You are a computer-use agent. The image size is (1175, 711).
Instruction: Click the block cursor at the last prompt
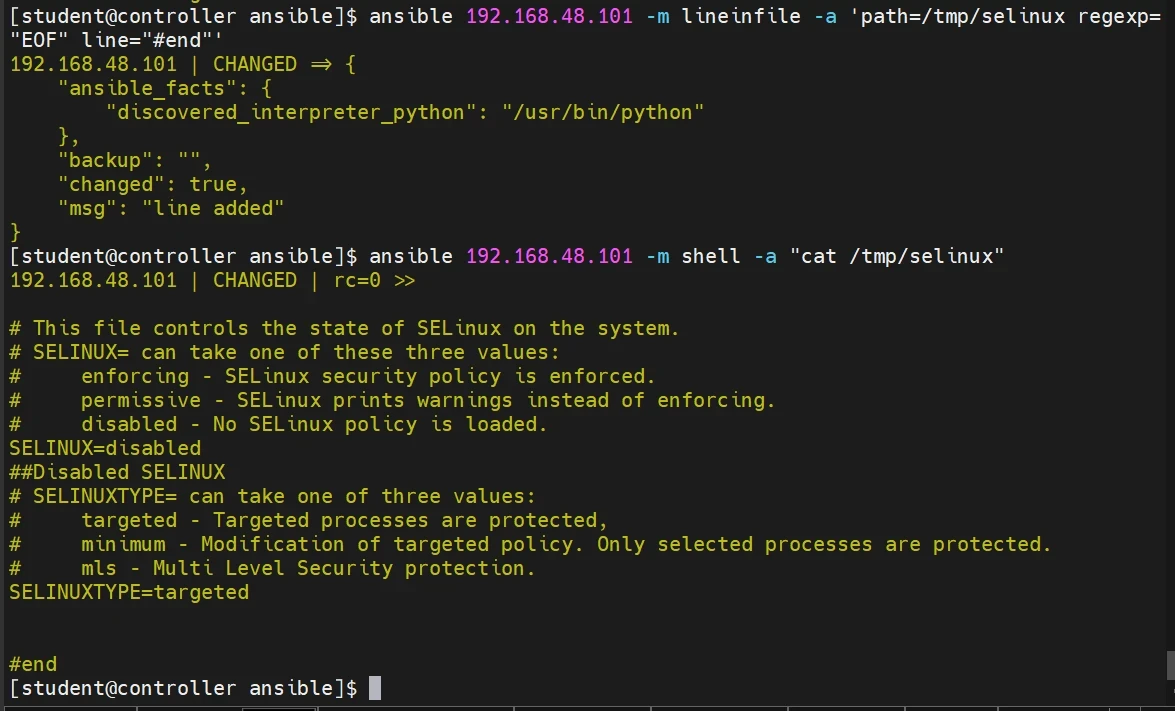375,688
